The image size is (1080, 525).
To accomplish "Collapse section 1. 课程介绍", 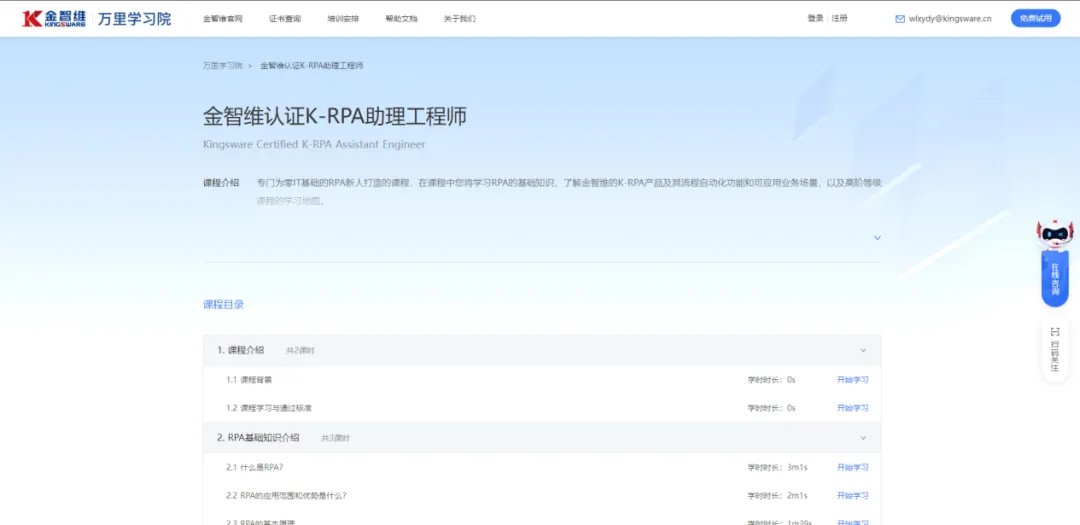I will point(863,350).
